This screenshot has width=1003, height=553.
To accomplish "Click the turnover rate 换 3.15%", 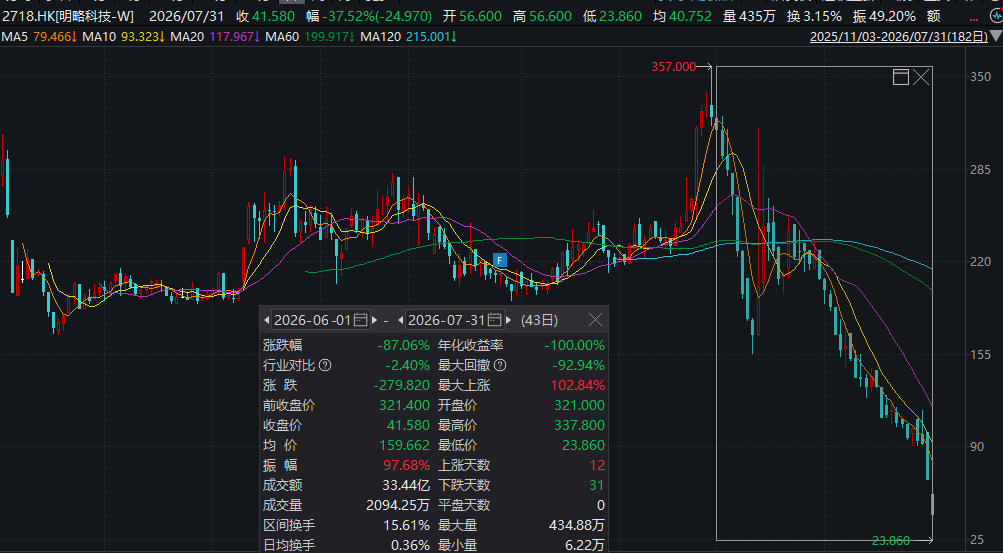I will click(x=814, y=16).
